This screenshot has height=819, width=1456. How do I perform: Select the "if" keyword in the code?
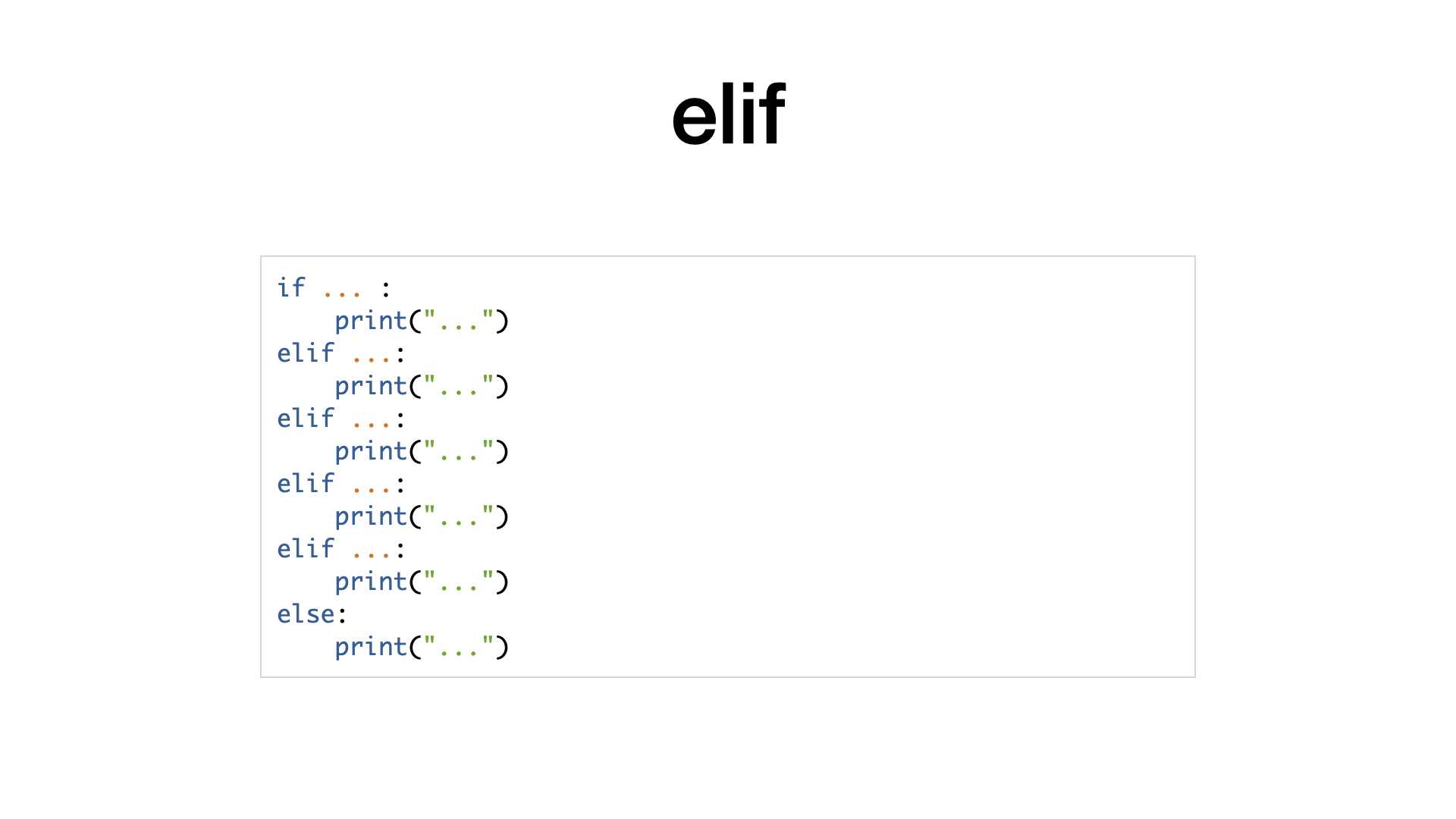[291, 288]
